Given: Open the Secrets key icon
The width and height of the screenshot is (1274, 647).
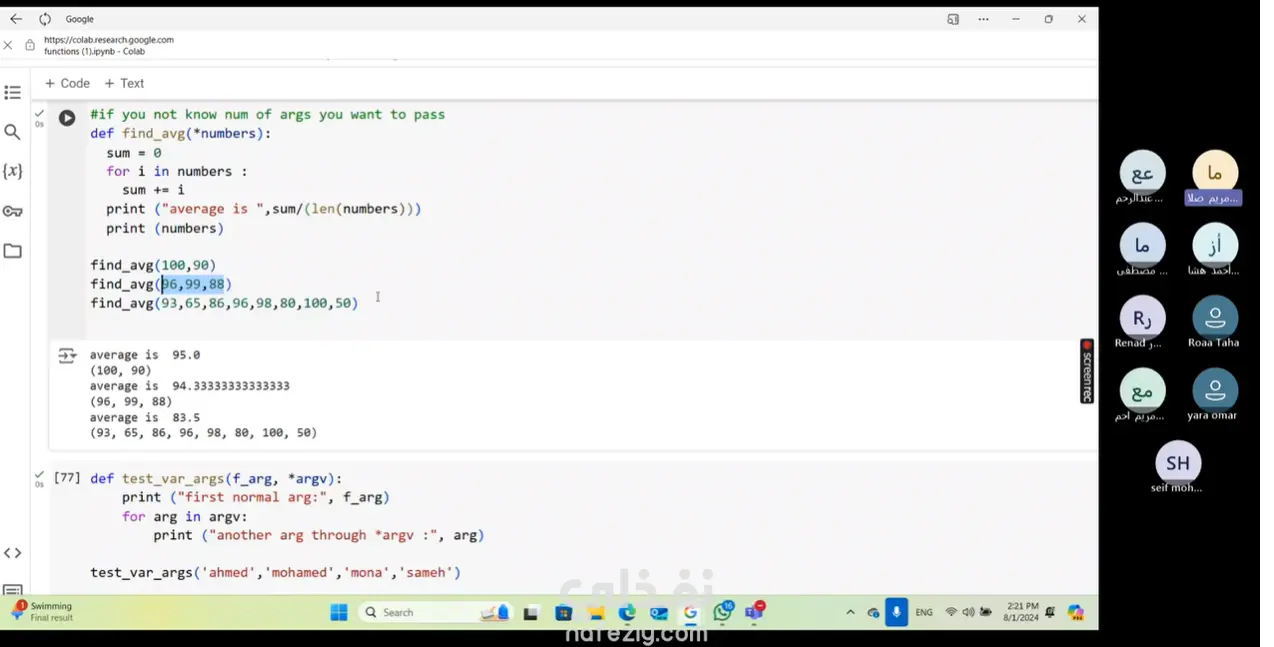Looking at the screenshot, I should [13, 211].
